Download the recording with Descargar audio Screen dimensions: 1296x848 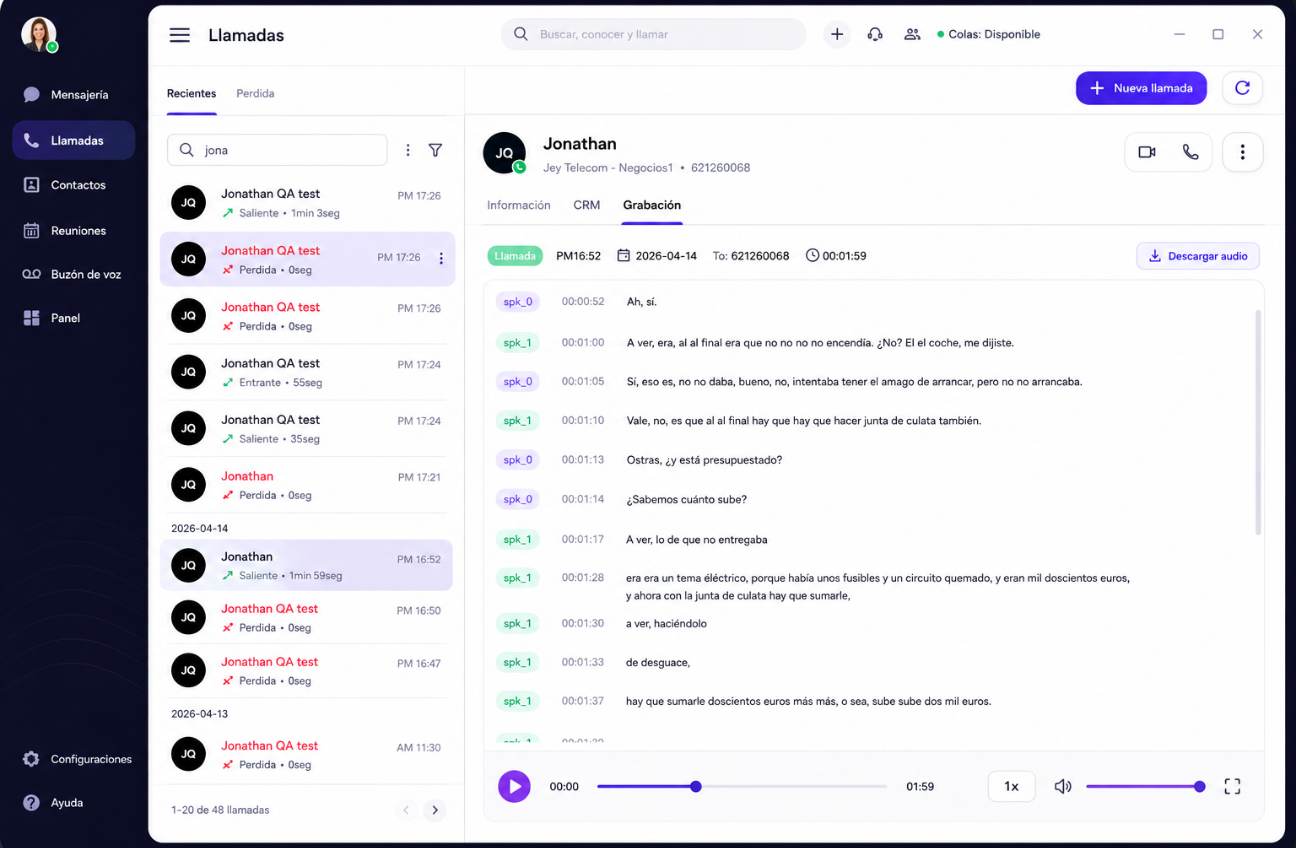tap(1198, 256)
